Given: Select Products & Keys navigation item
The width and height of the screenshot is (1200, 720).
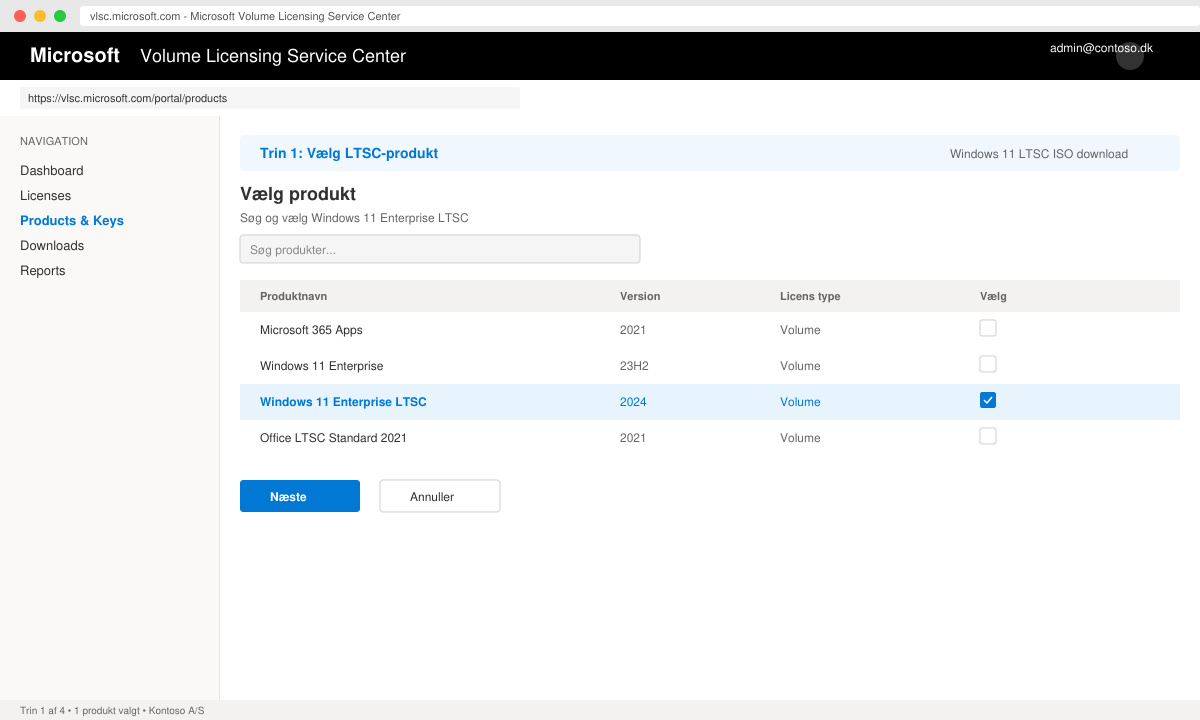Looking at the screenshot, I should [x=72, y=221].
